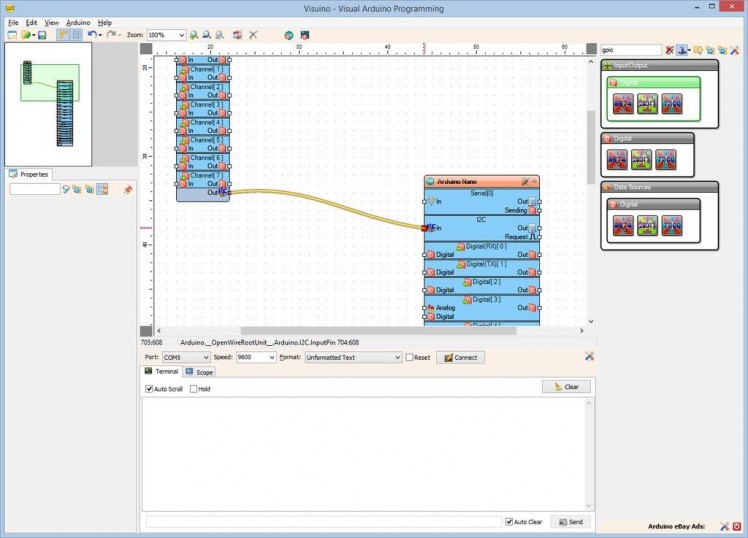748x538 pixels.
Task: Click the Save project toolbar icon
Action: pyautogui.click(x=42, y=35)
